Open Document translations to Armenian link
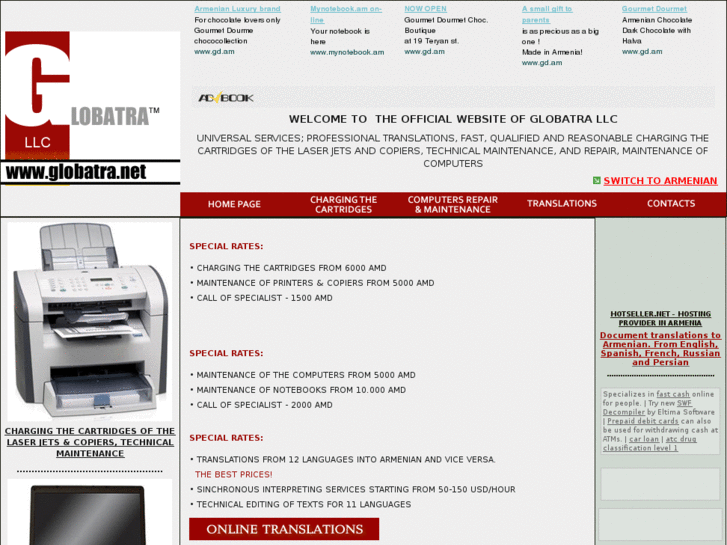727x545 pixels. point(660,349)
